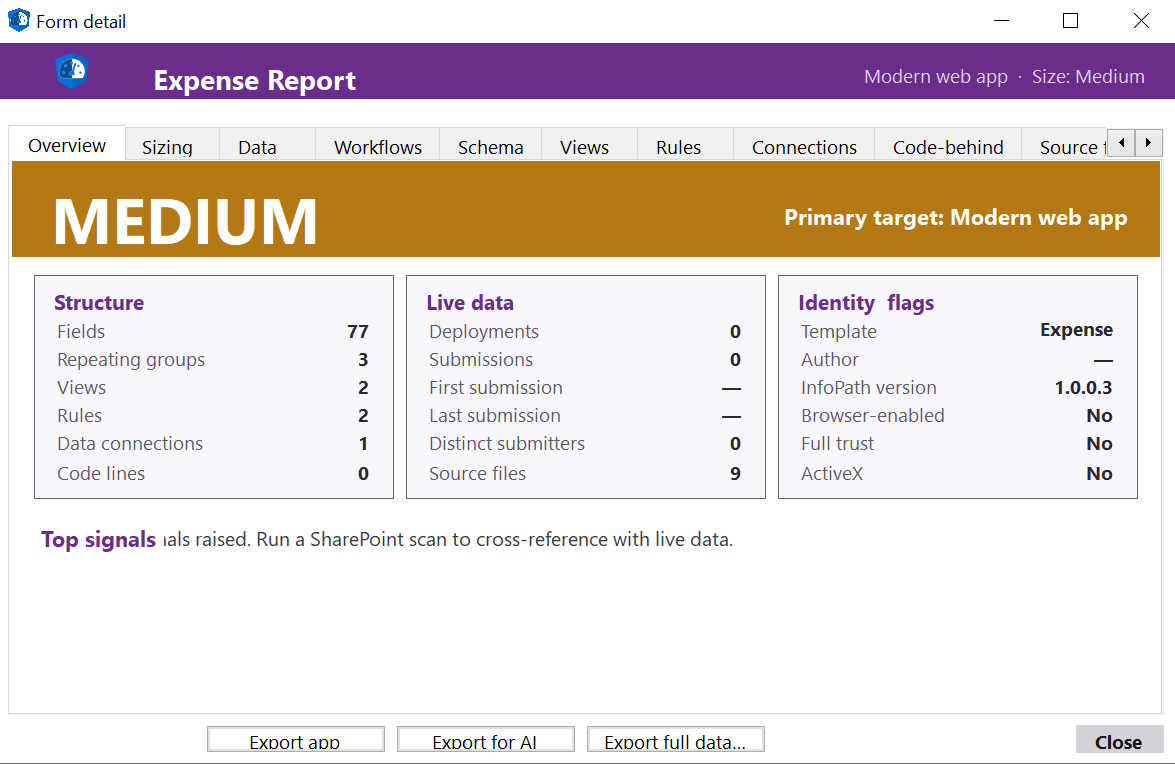This screenshot has height=764, width=1175.
Task: Click the left tab-scroll arrow
Action: tap(1122, 143)
